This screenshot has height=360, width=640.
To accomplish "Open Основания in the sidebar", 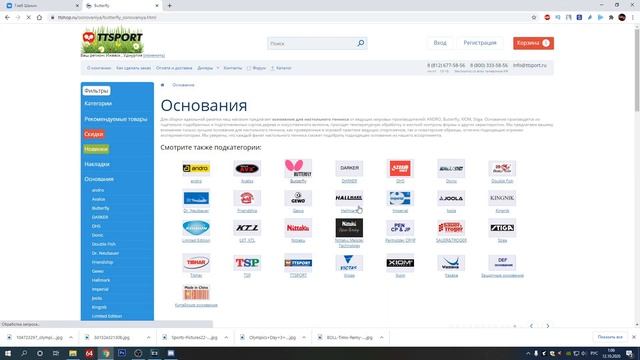I will pos(99,179).
